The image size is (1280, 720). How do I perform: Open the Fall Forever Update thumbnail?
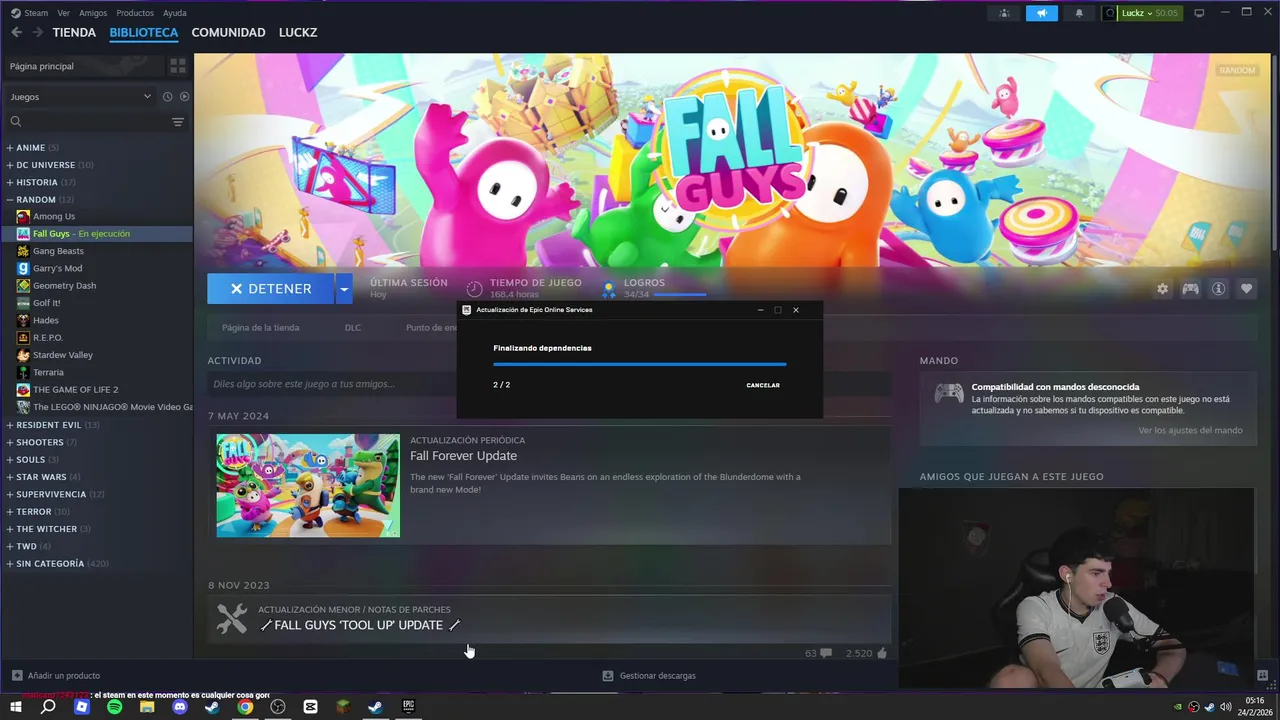pyautogui.click(x=308, y=485)
